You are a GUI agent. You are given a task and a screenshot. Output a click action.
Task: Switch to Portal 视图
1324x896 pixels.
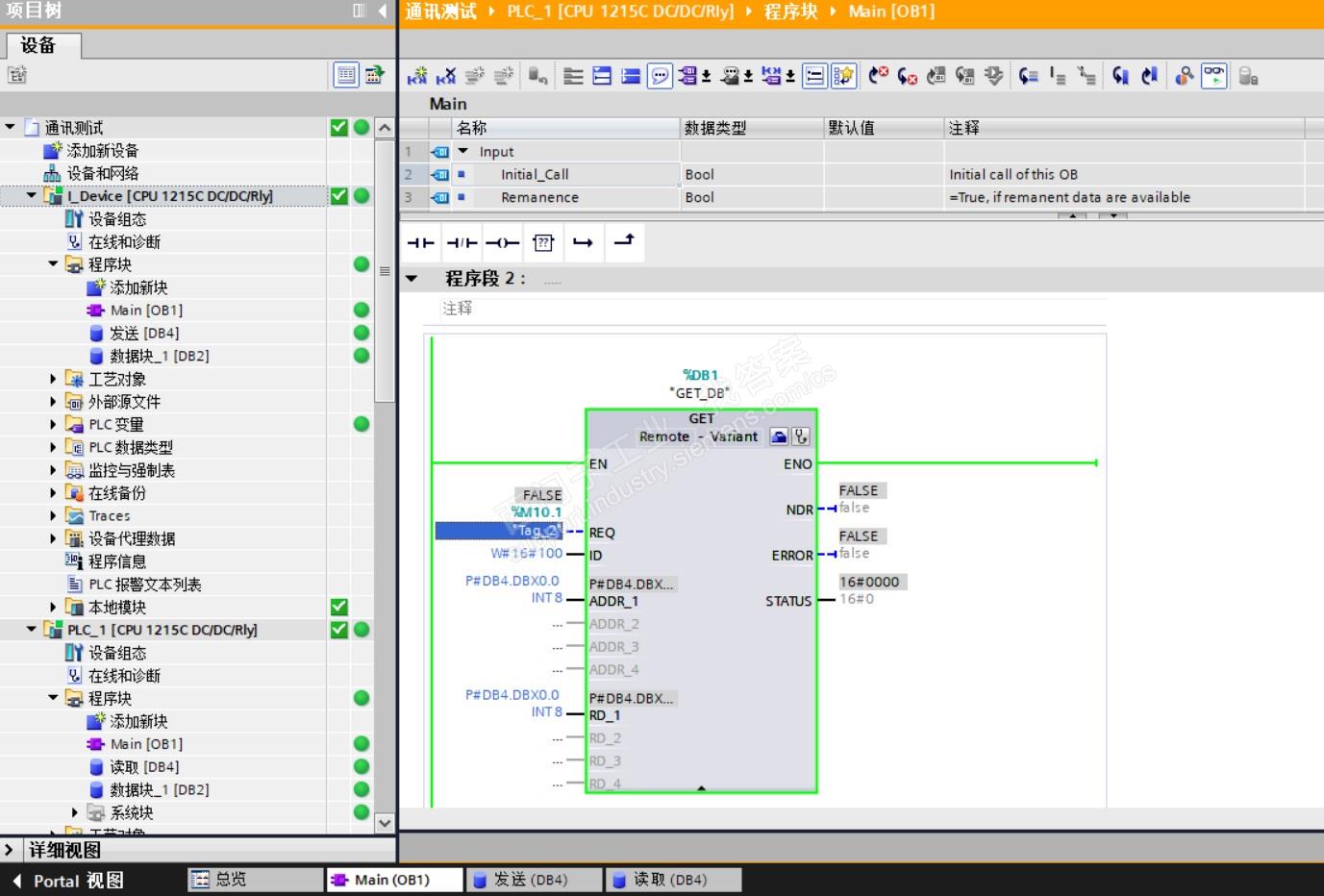[67, 881]
